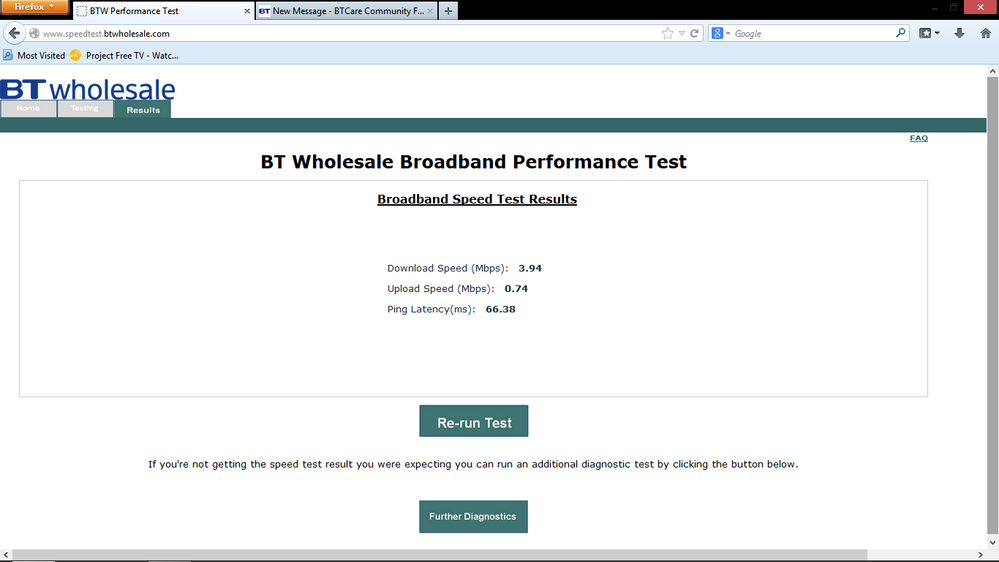Screen dimensions: 999x562
Task: Click the Further Diagnostics button
Action: tap(473, 517)
